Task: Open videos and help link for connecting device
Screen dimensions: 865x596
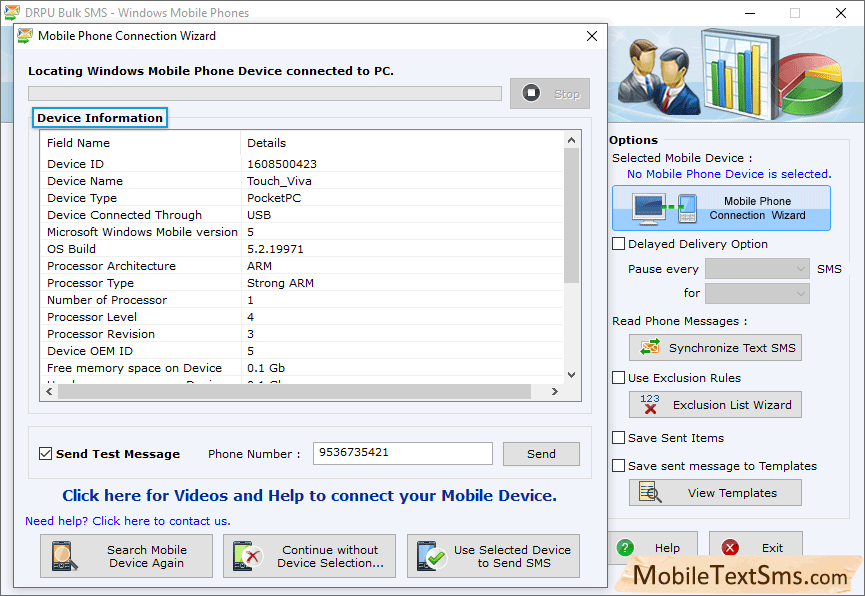Action: (309, 496)
